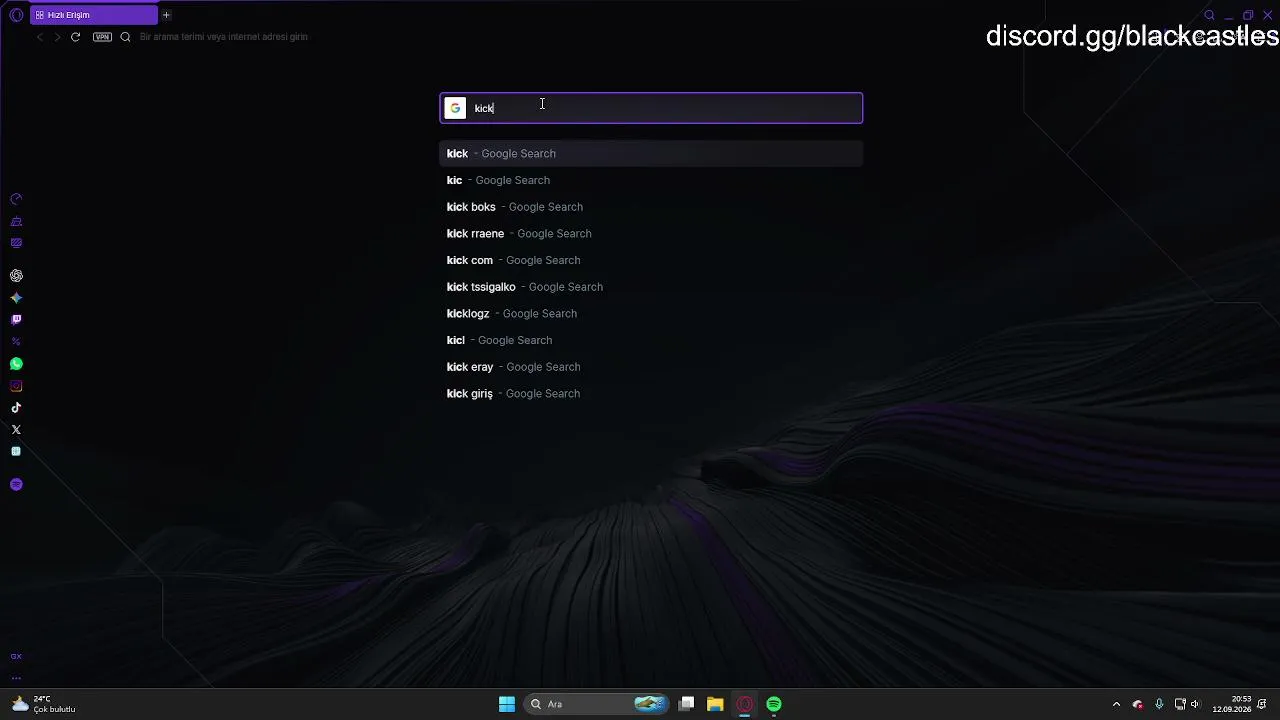
Task: Open Task View from the taskbar
Action: tap(686, 704)
